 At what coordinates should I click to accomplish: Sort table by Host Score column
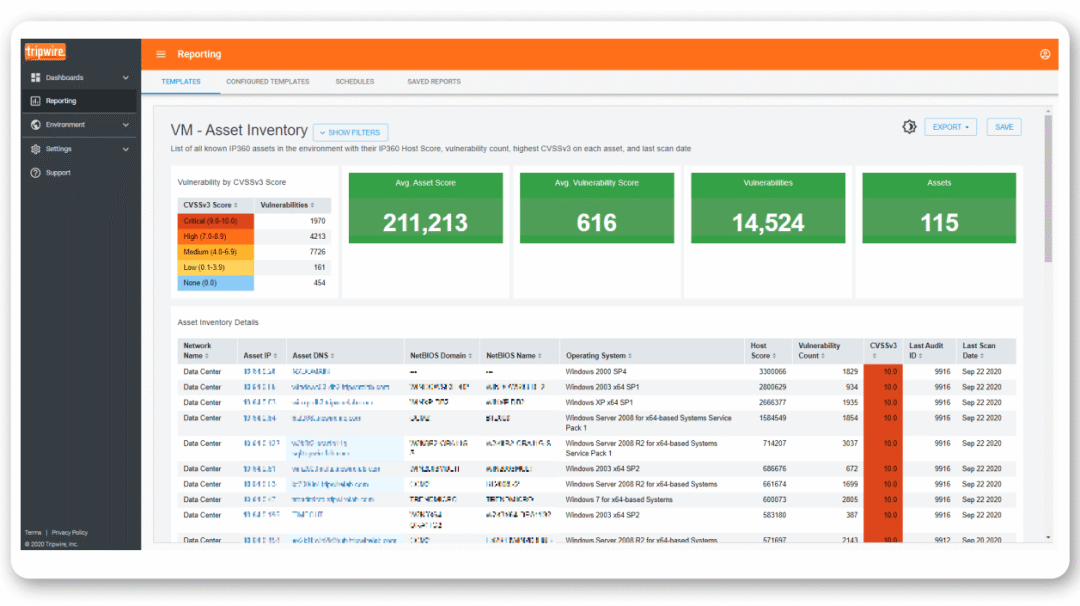(x=761, y=350)
